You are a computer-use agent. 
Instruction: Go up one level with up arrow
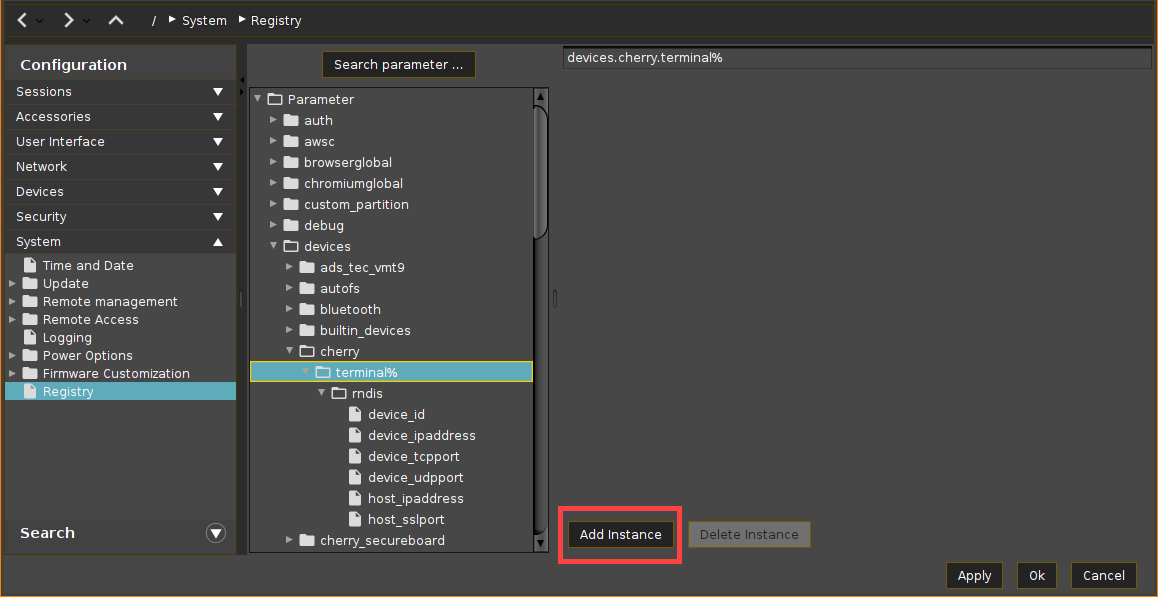(x=116, y=20)
